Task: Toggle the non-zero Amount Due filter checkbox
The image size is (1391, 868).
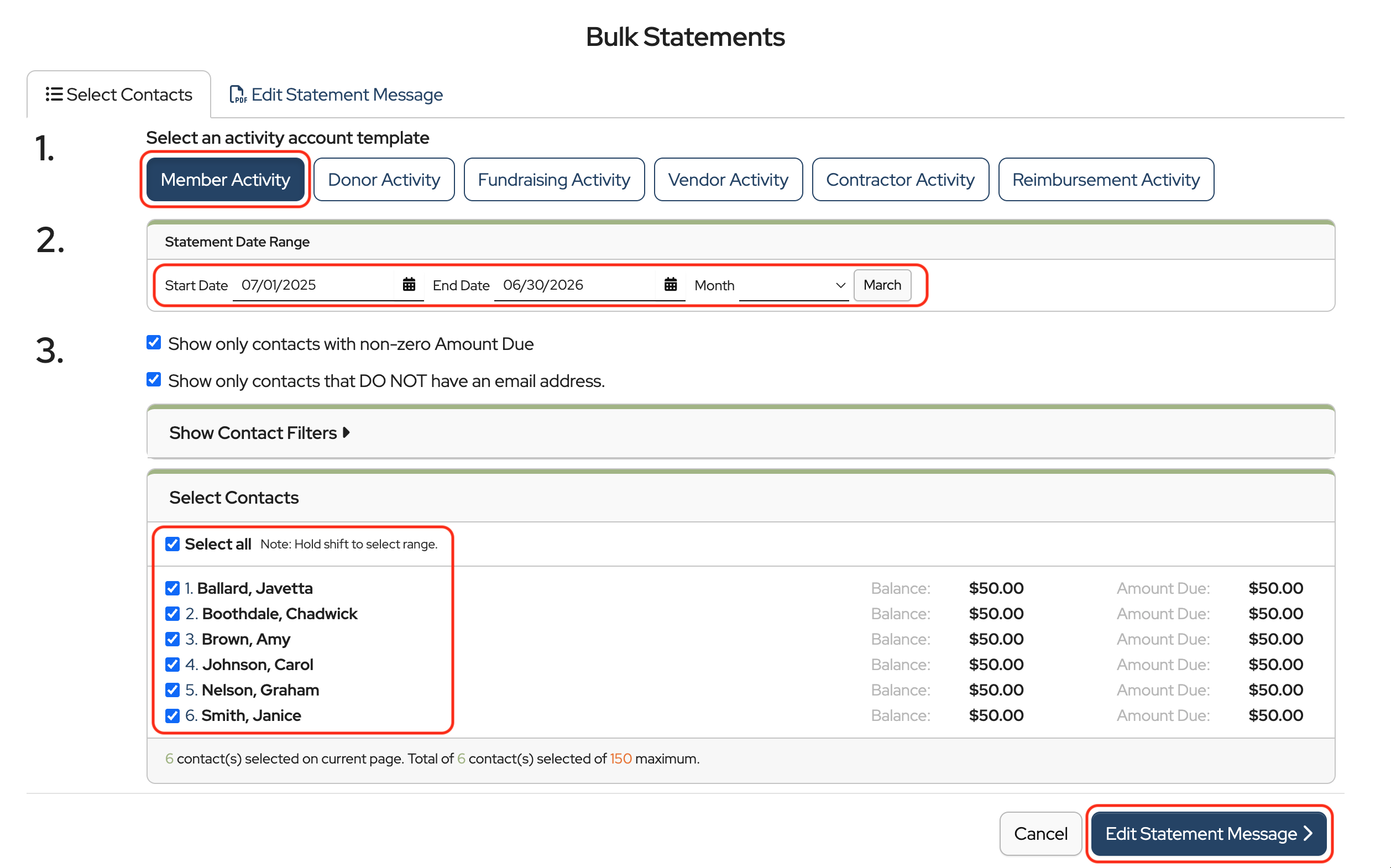Action: tap(153, 343)
